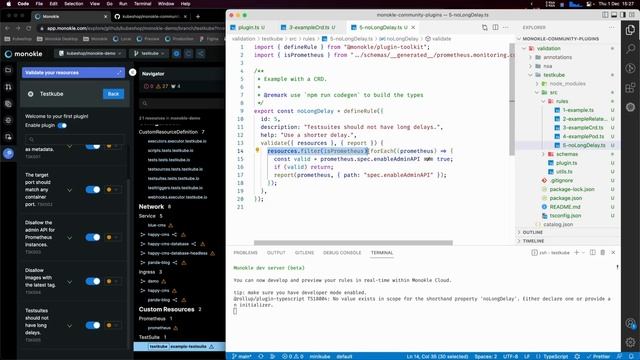Click the split terminal icon
This screenshot has width=640, height=360.
point(593,252)
